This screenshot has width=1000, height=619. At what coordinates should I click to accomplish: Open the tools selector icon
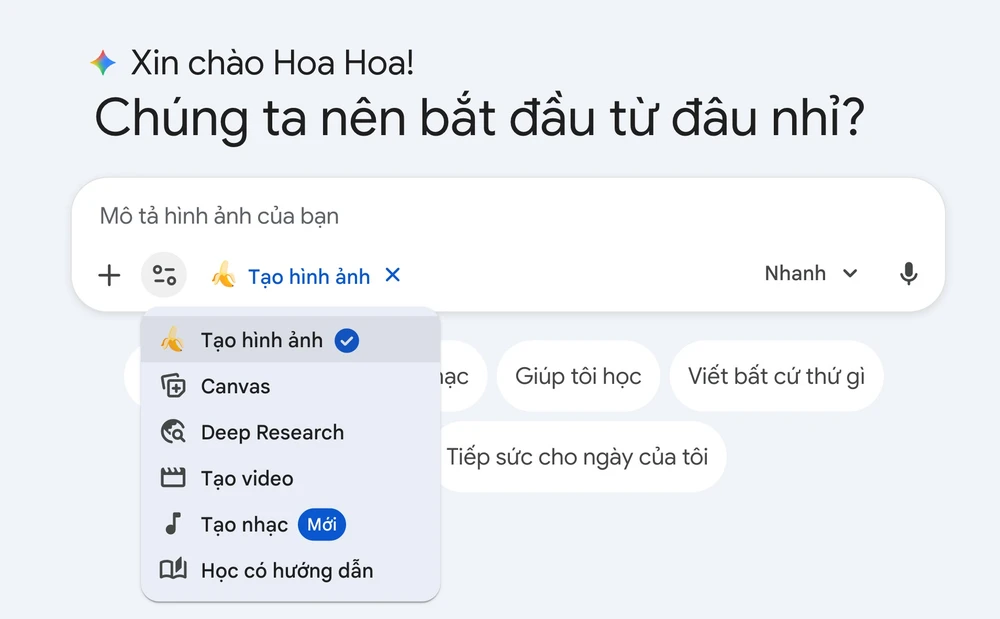pyautogui.click(x=163, y=275)
